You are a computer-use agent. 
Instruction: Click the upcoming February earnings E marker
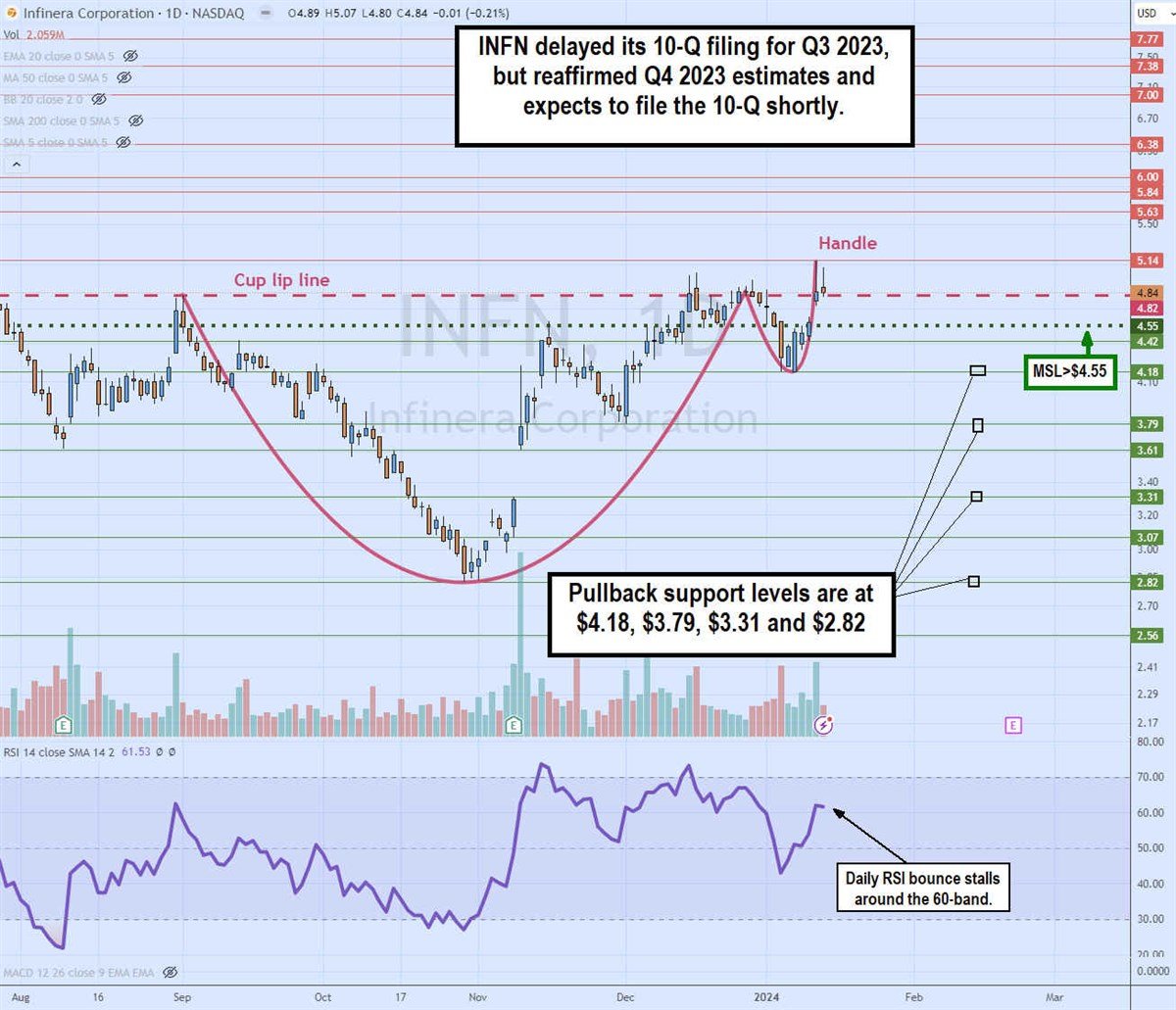click(1013, 725)
